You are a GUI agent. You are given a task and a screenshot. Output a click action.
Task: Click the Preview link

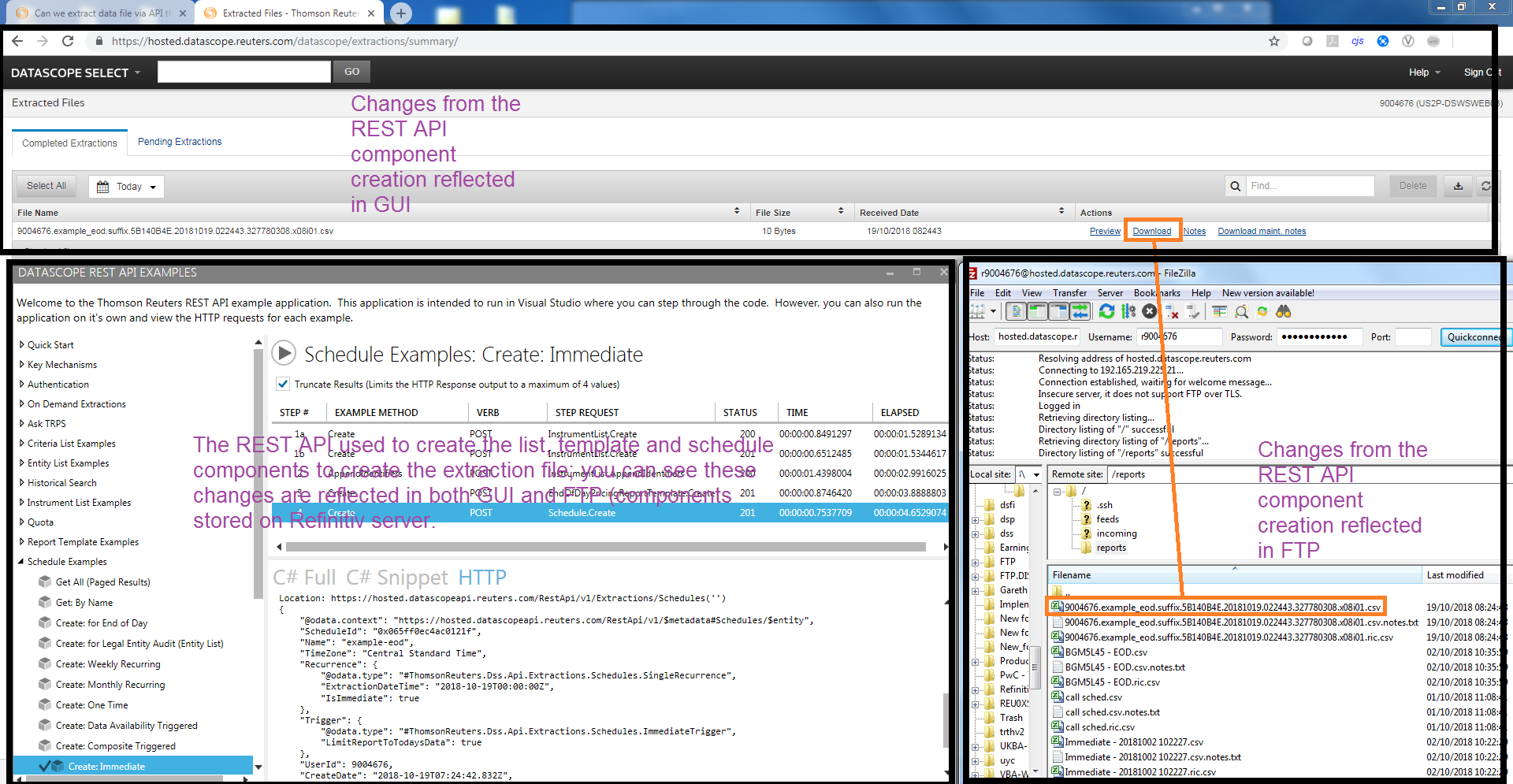pos(1105,231)
